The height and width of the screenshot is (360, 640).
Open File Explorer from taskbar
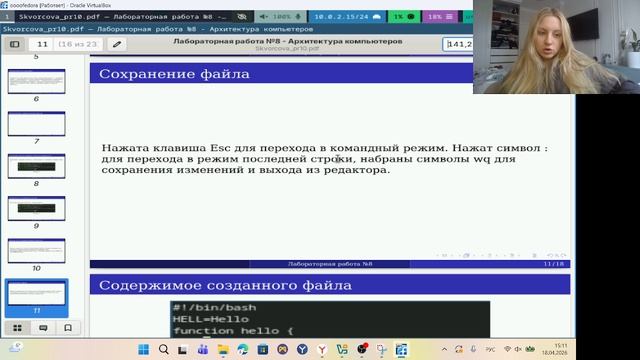pyautogui.click(x=223, y=349)
